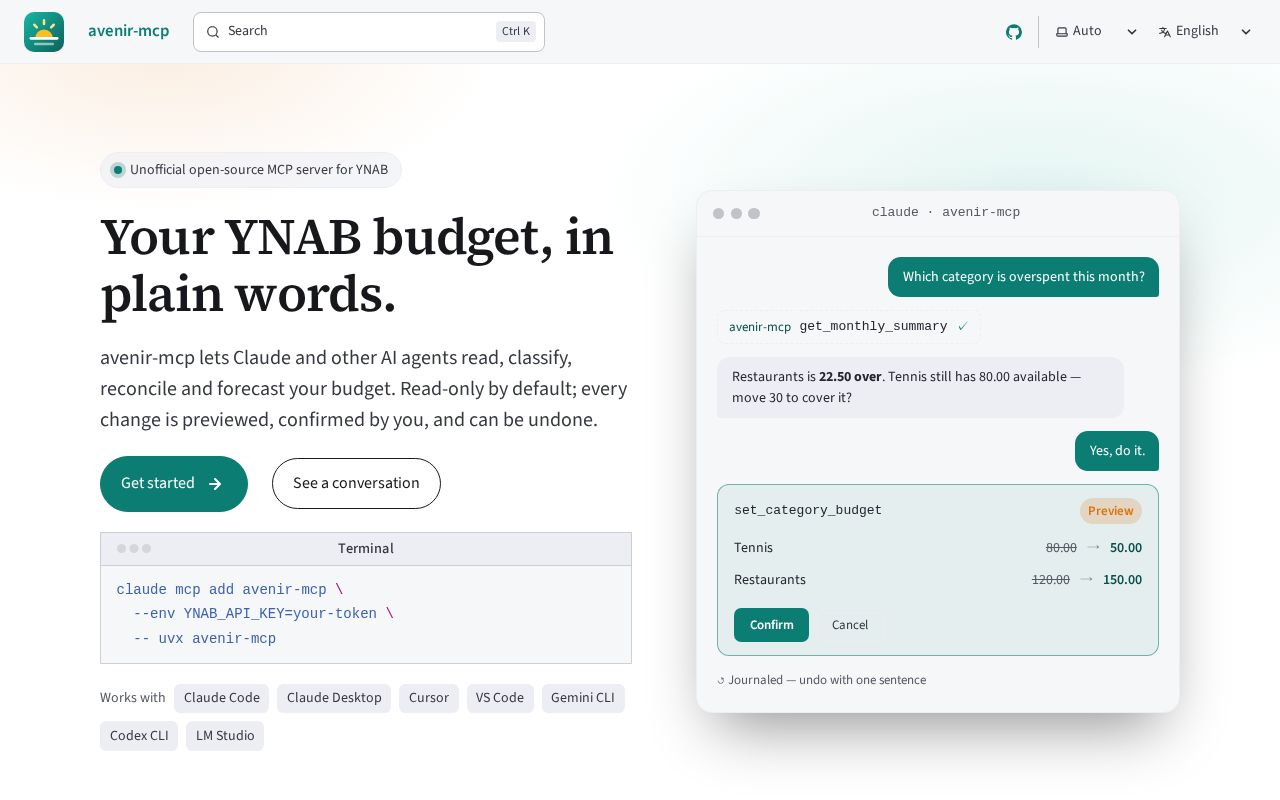Click the avenir-mcp sunrise logo icon

pyautogui.click(x=44, y=32)
